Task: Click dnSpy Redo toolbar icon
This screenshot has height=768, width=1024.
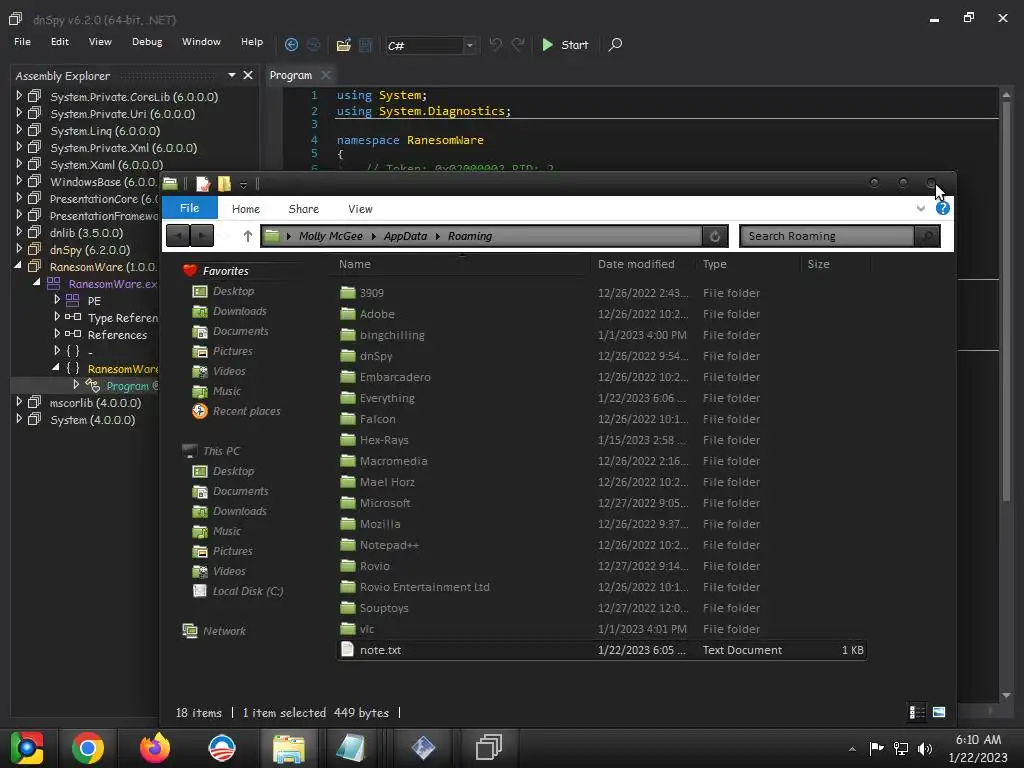Action: 518,44
